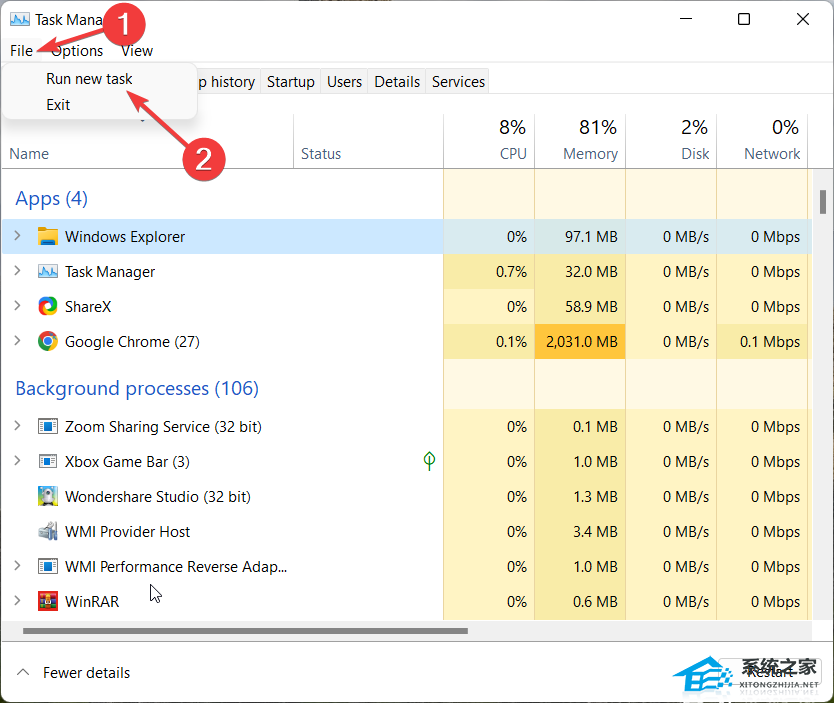This screenshot has width=834, height=703.
Task: Select the Zoom Sharing Service (32 bit) name
Action: [x=163, y=426]
